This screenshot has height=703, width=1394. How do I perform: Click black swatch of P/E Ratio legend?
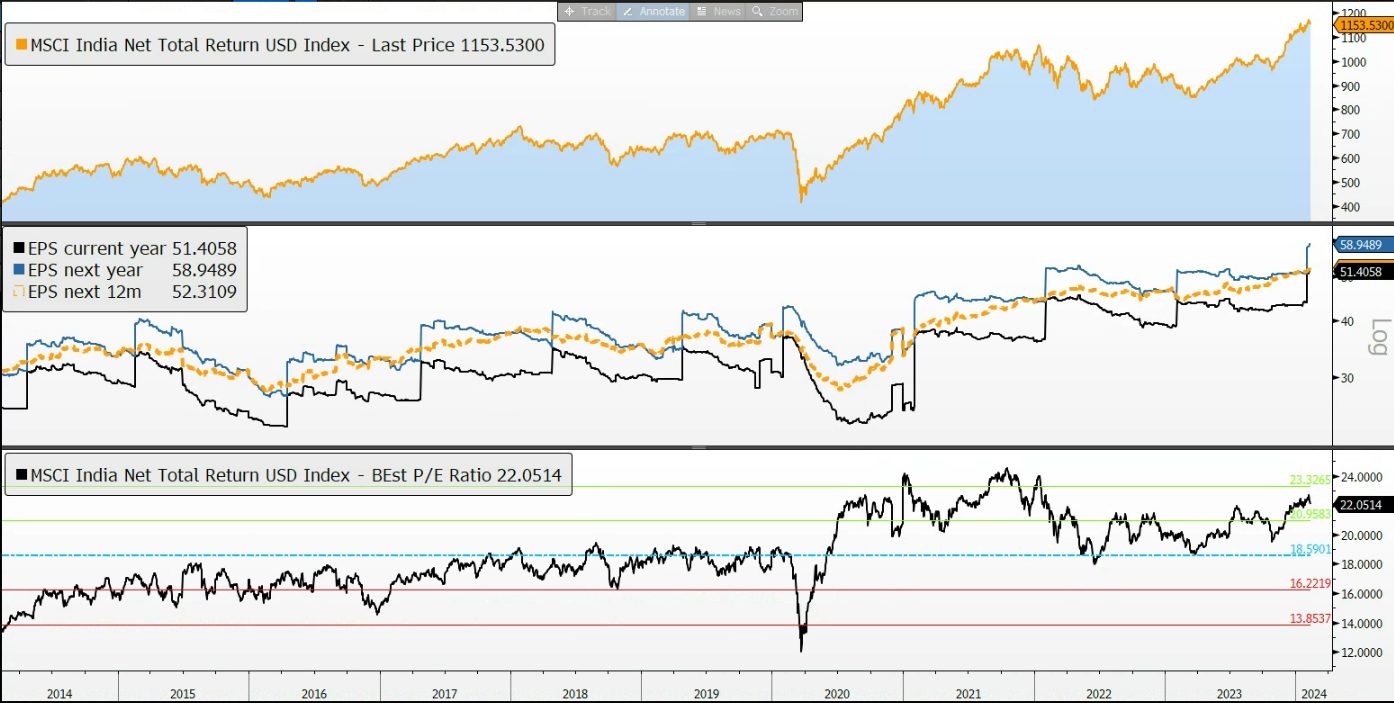[x=22, y=476]
